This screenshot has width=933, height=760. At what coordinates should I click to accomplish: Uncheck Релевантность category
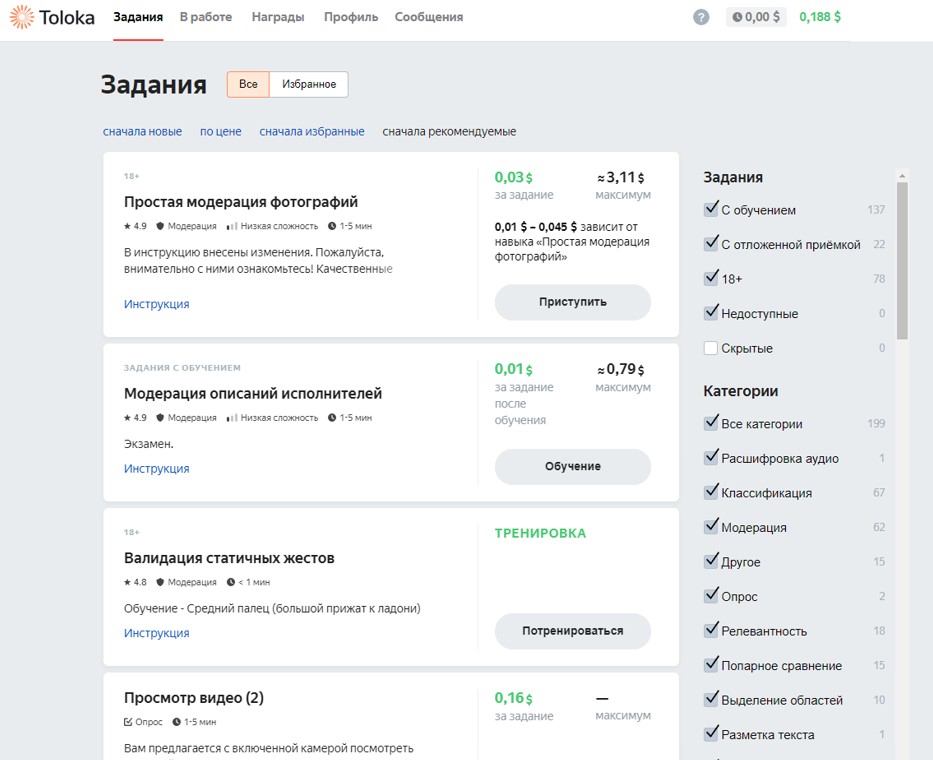click(x=711, y=630)
